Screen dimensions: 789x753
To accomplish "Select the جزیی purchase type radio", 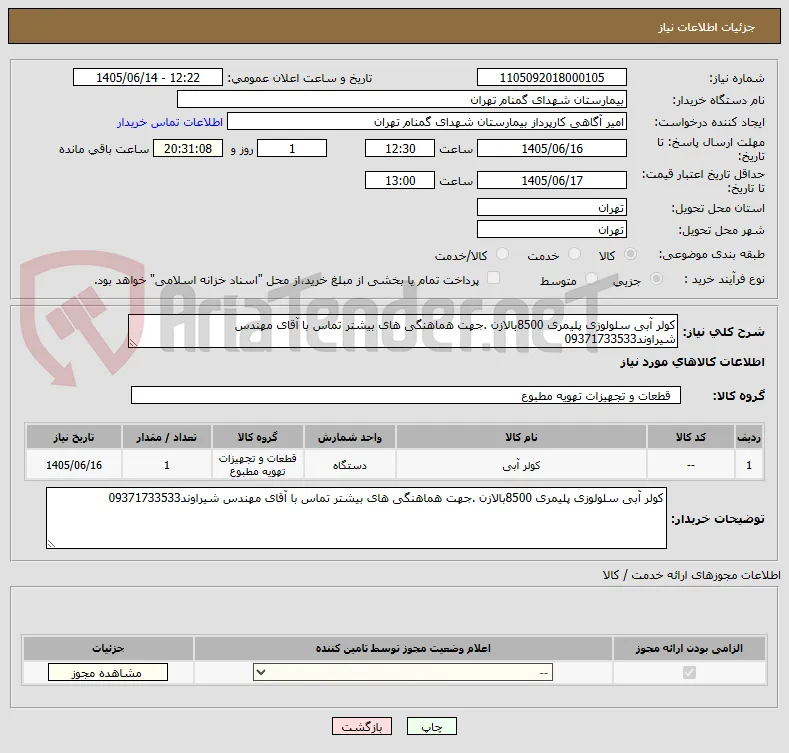I will [x=656, y=278].
